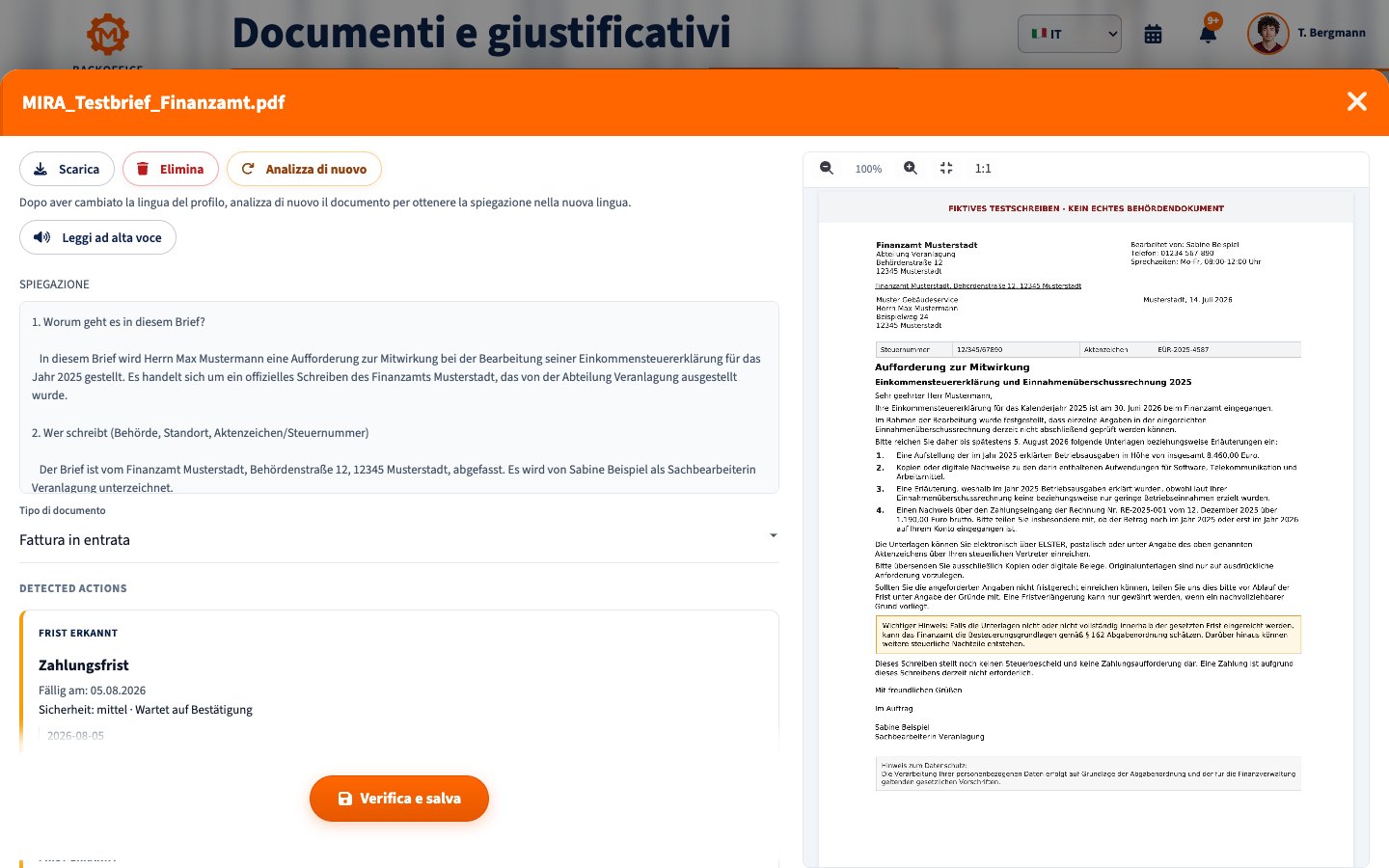This screenshot has width=1389, height=868.
Task: Reset PDF view to 1:1
Action: pos(983,168)
